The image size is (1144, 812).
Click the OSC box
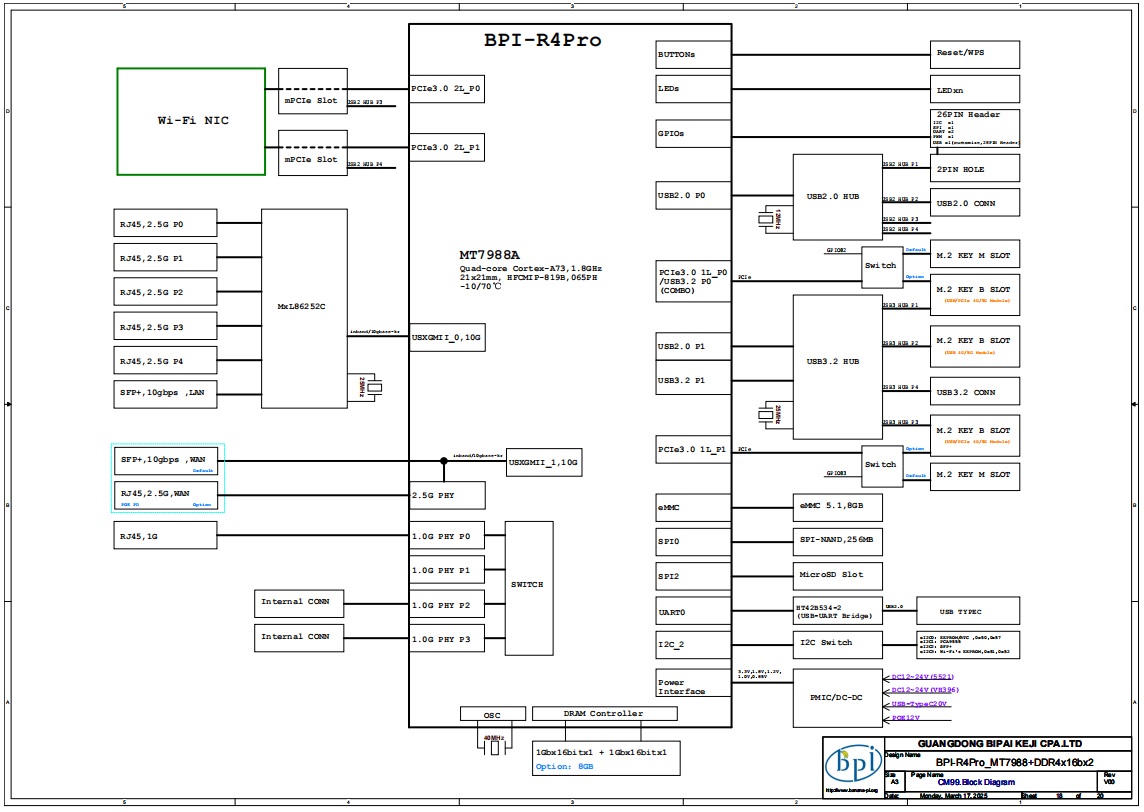(492, 714)
